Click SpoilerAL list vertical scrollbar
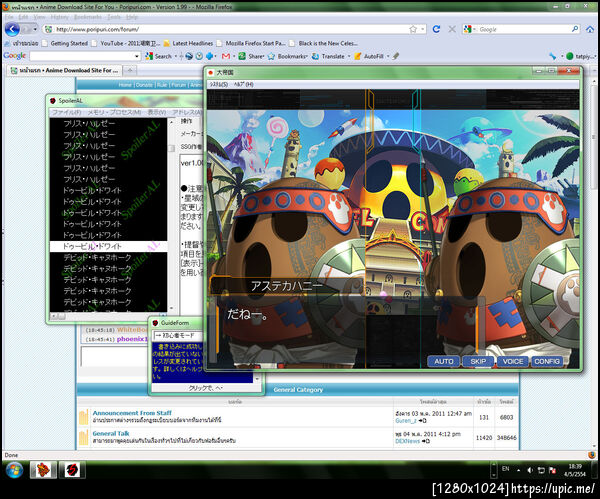 click(x=171, y=214)
